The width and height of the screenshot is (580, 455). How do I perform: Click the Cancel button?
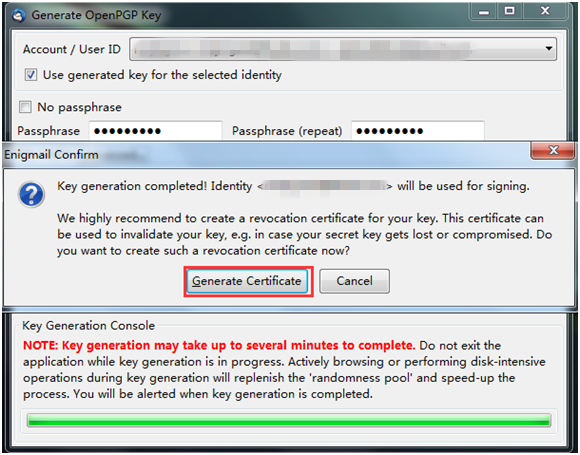[354, 281]
